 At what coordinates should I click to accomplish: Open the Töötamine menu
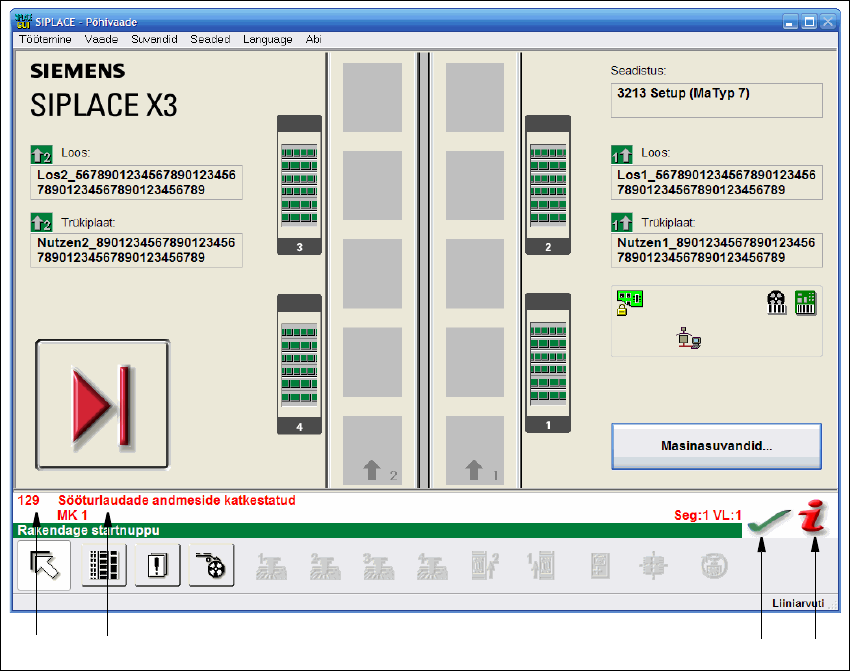tap(45, 39)
